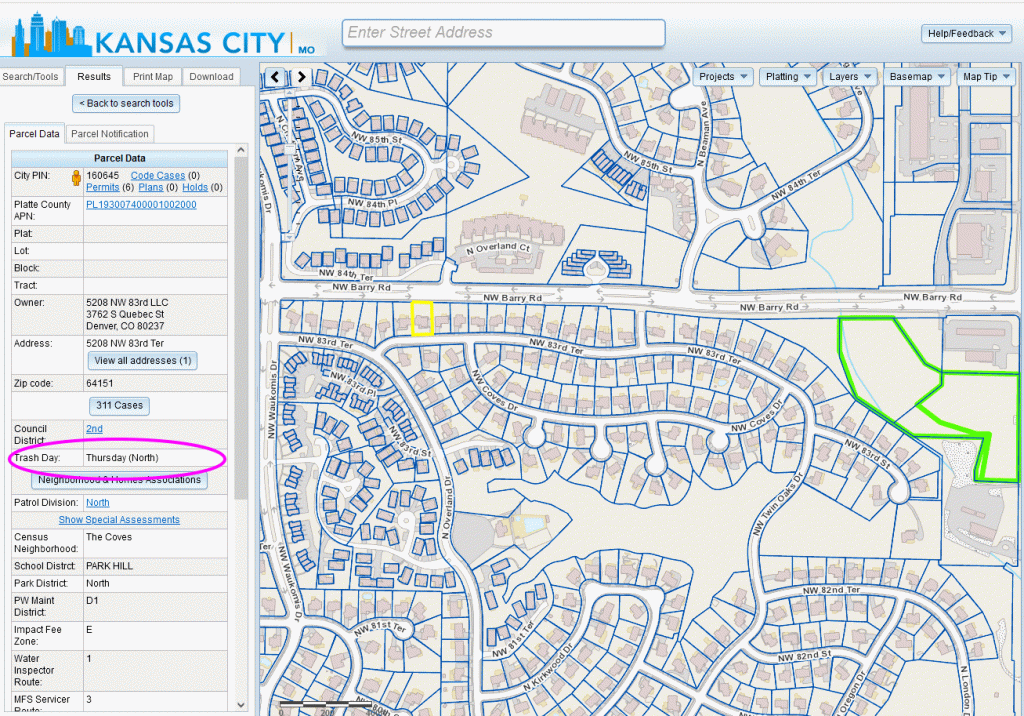Open the Basemap dropdown
The image size is (1024, 716).
916,77
